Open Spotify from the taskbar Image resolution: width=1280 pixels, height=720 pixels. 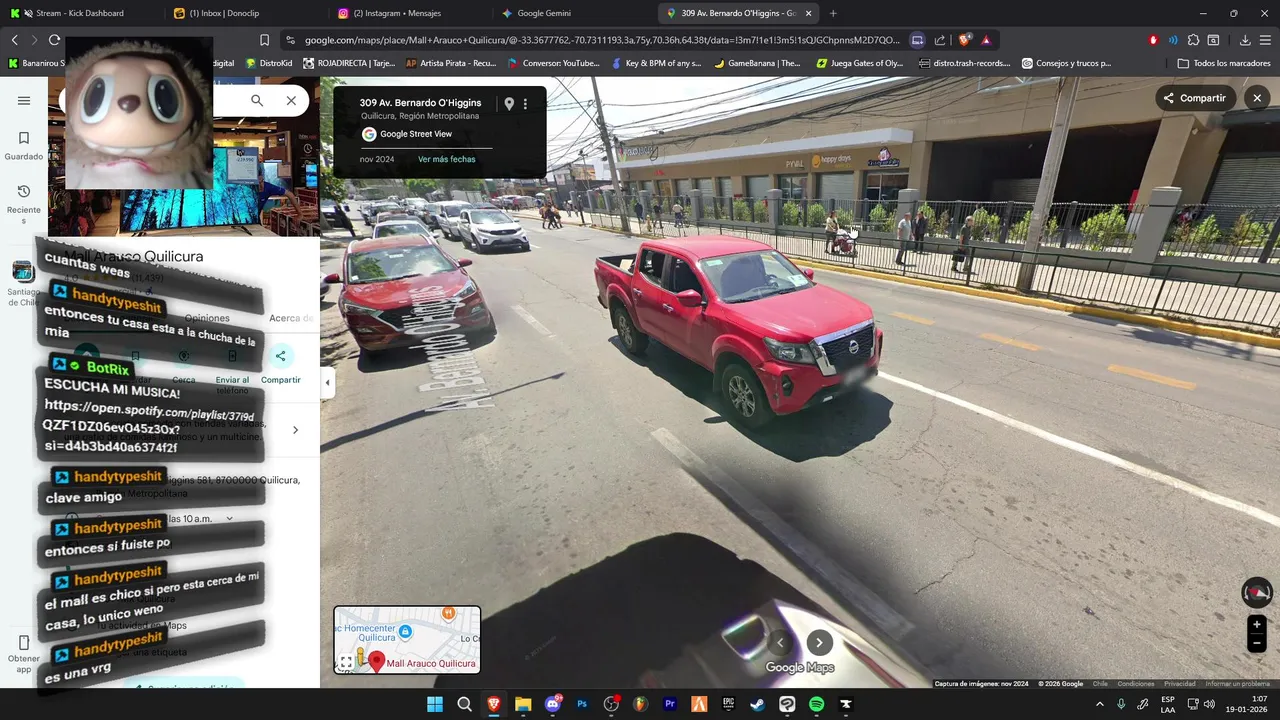[816, 704]
